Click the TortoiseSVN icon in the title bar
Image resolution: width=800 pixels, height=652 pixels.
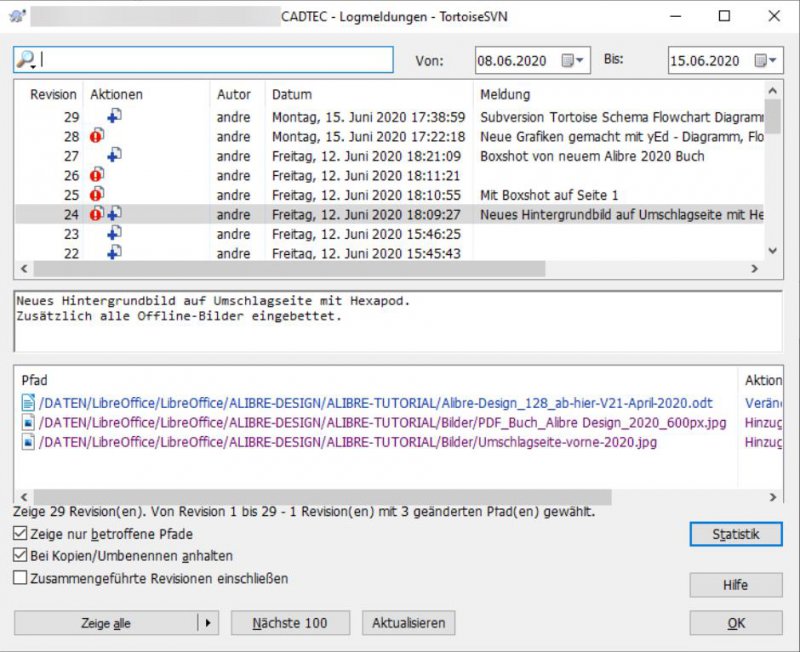[17, 16]
